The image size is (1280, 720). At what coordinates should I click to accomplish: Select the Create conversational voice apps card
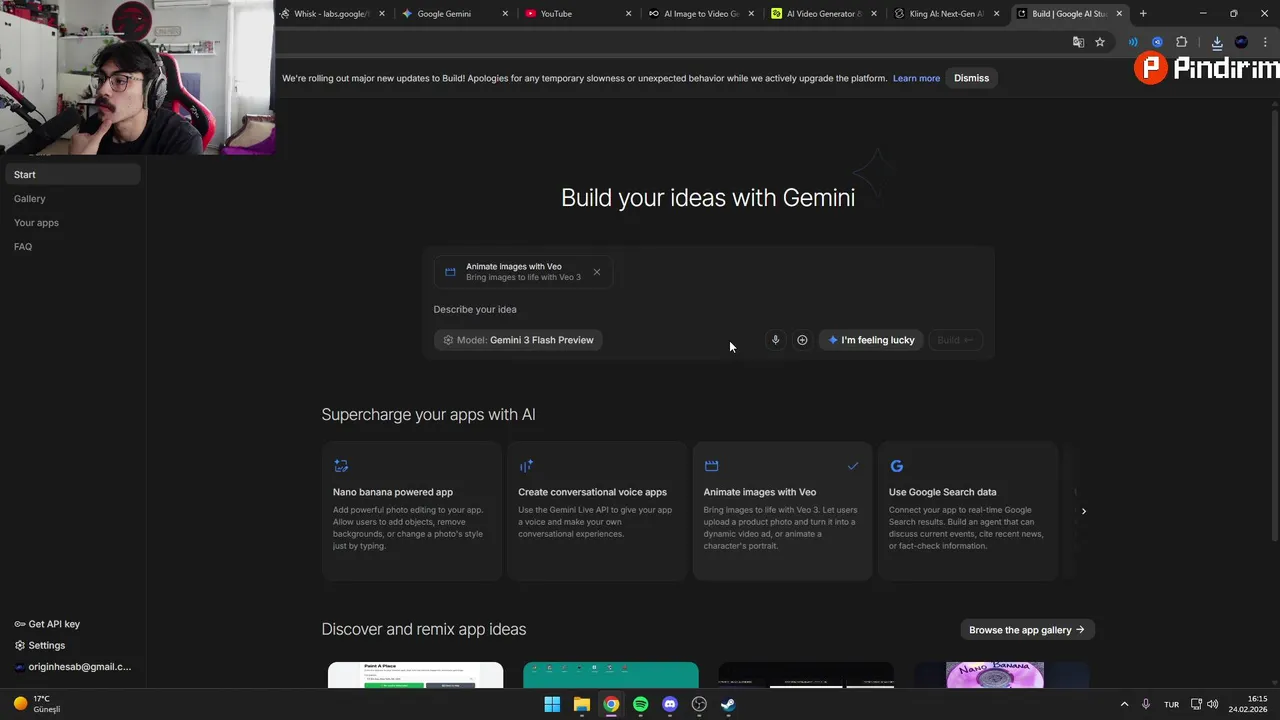coord(597,511)
